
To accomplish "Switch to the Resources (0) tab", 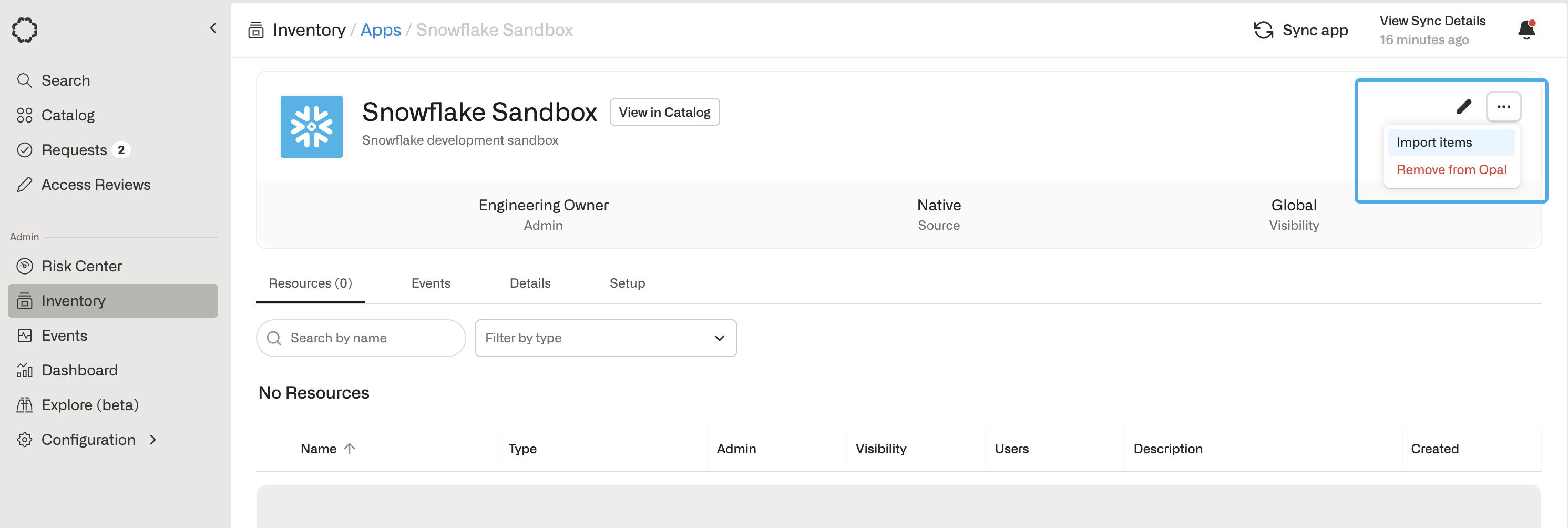I will 311,283.
